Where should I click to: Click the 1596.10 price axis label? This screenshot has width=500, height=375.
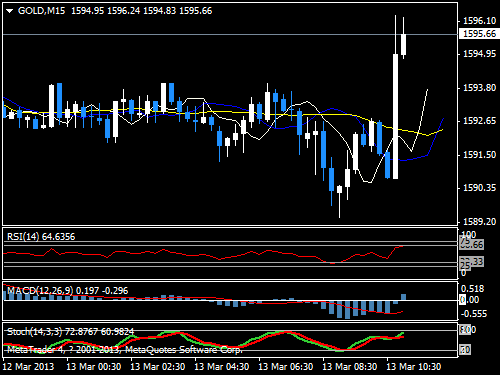479,21
